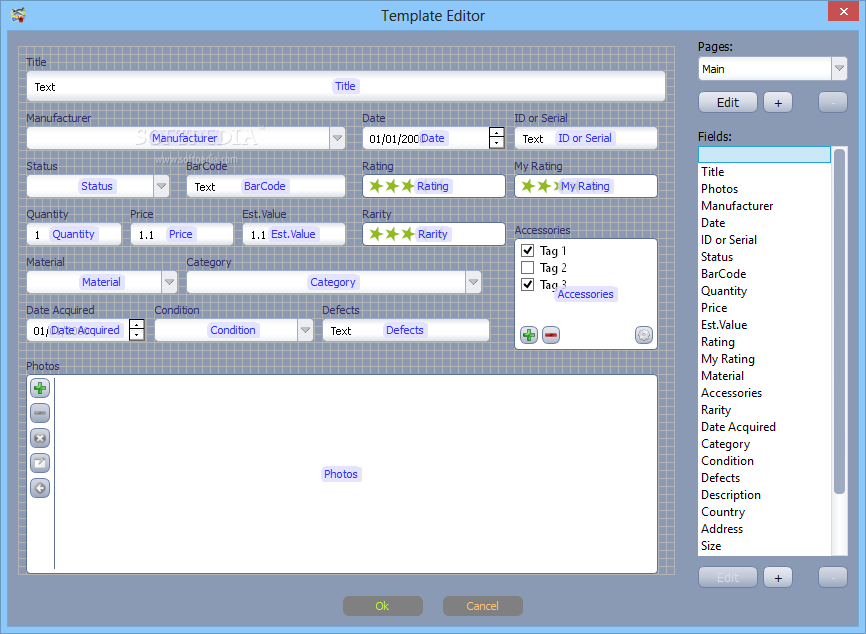Click the X delete icon in Photos panel
This screenshot has height=634, width=866.
(40, 438)
